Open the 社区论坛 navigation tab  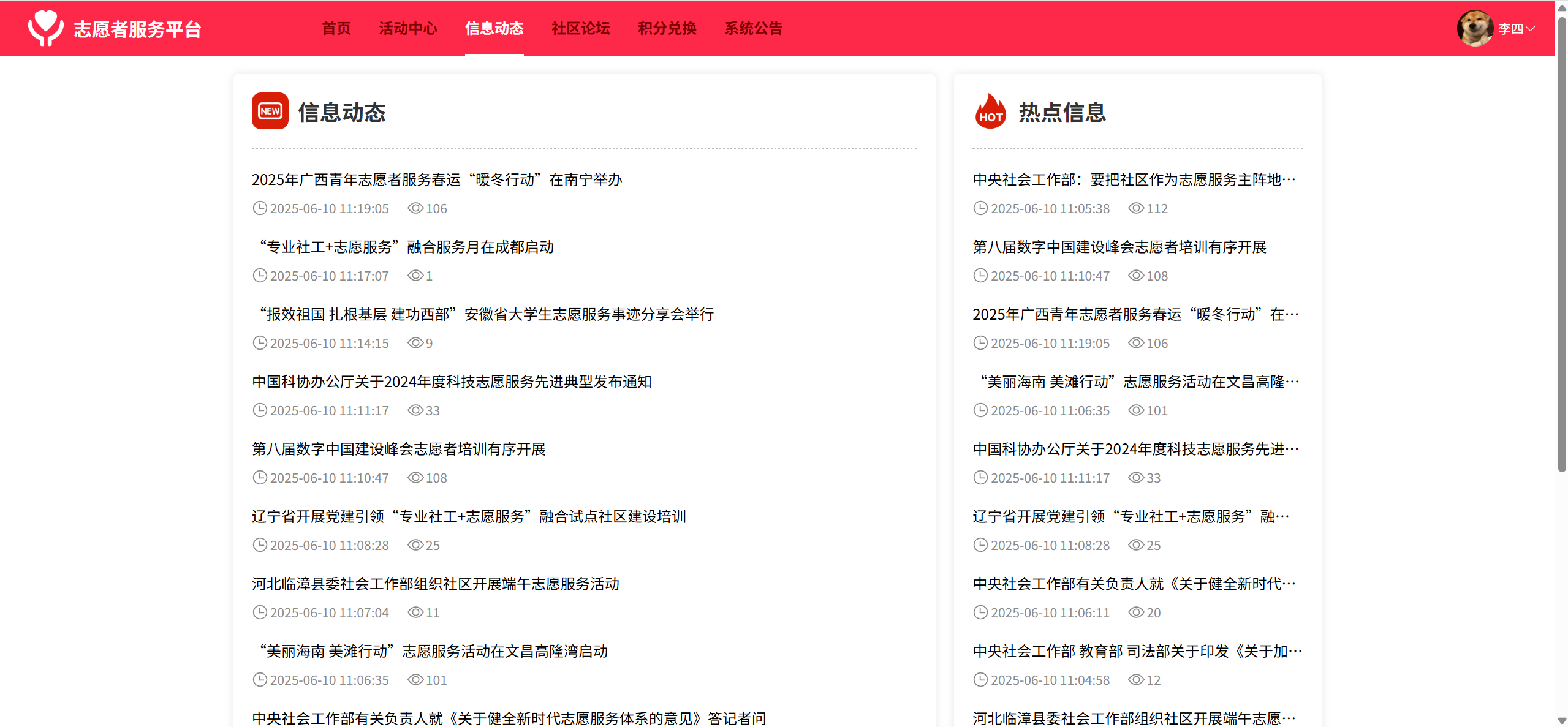[x=580, y=28]
